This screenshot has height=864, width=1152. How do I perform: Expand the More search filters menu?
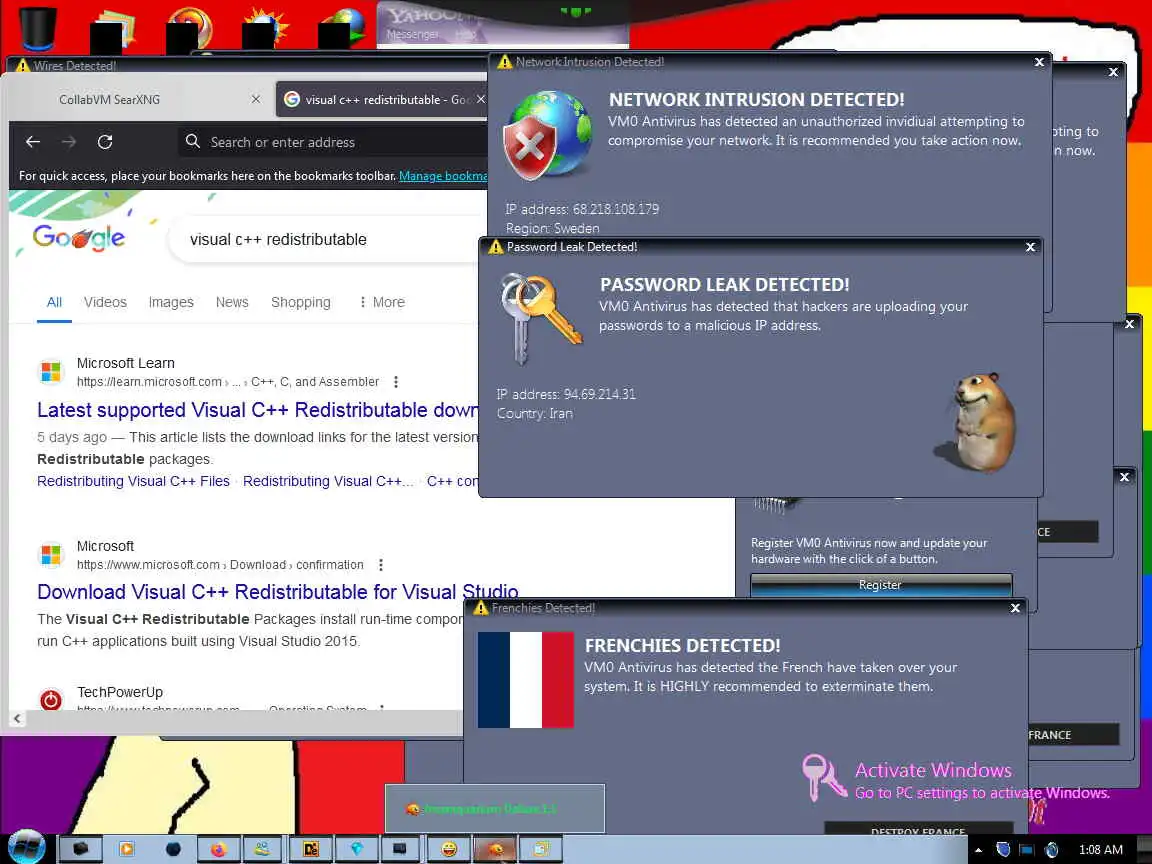[x=382, y=302]
